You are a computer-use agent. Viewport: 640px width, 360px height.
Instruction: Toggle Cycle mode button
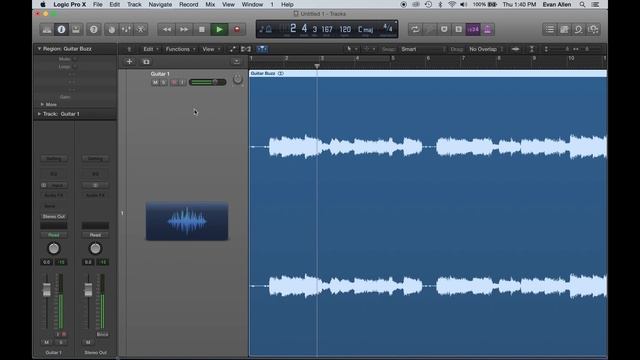point(415,29)
